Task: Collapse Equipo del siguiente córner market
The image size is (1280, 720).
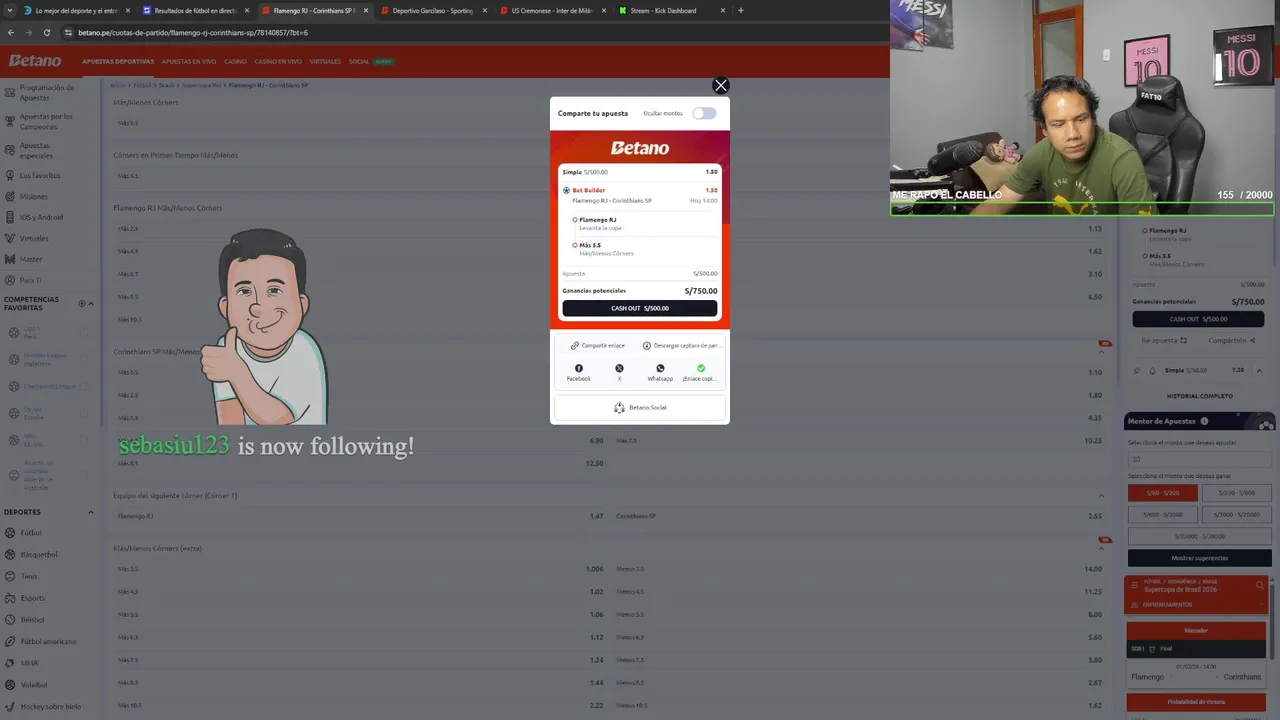Action: pos(1102,496)
